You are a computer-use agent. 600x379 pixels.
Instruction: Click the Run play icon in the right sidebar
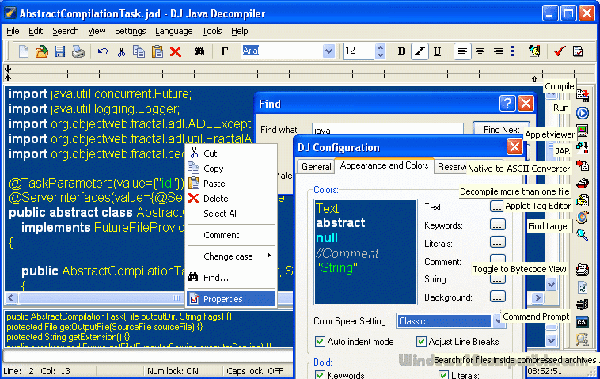click(582, 113)
